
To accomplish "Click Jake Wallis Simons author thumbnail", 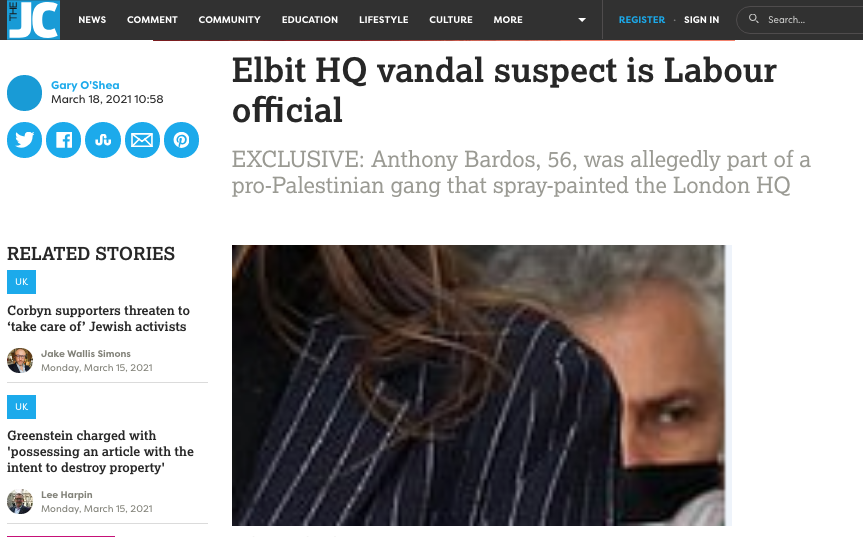I will pos(20,360).
